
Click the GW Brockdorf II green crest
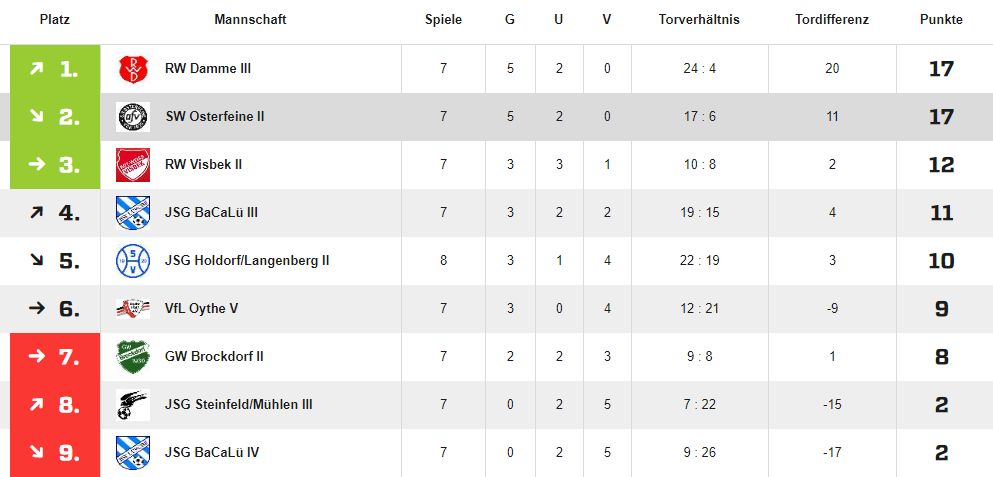point(132,357)
